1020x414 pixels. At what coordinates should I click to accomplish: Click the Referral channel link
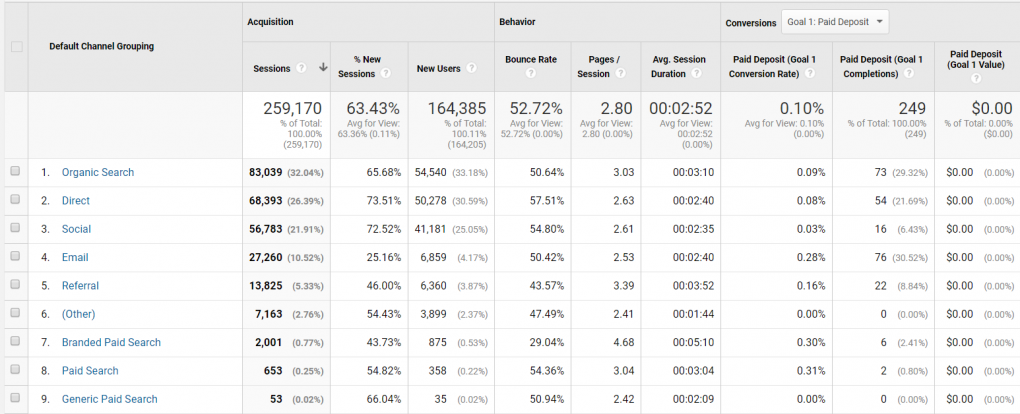point(80,286)
